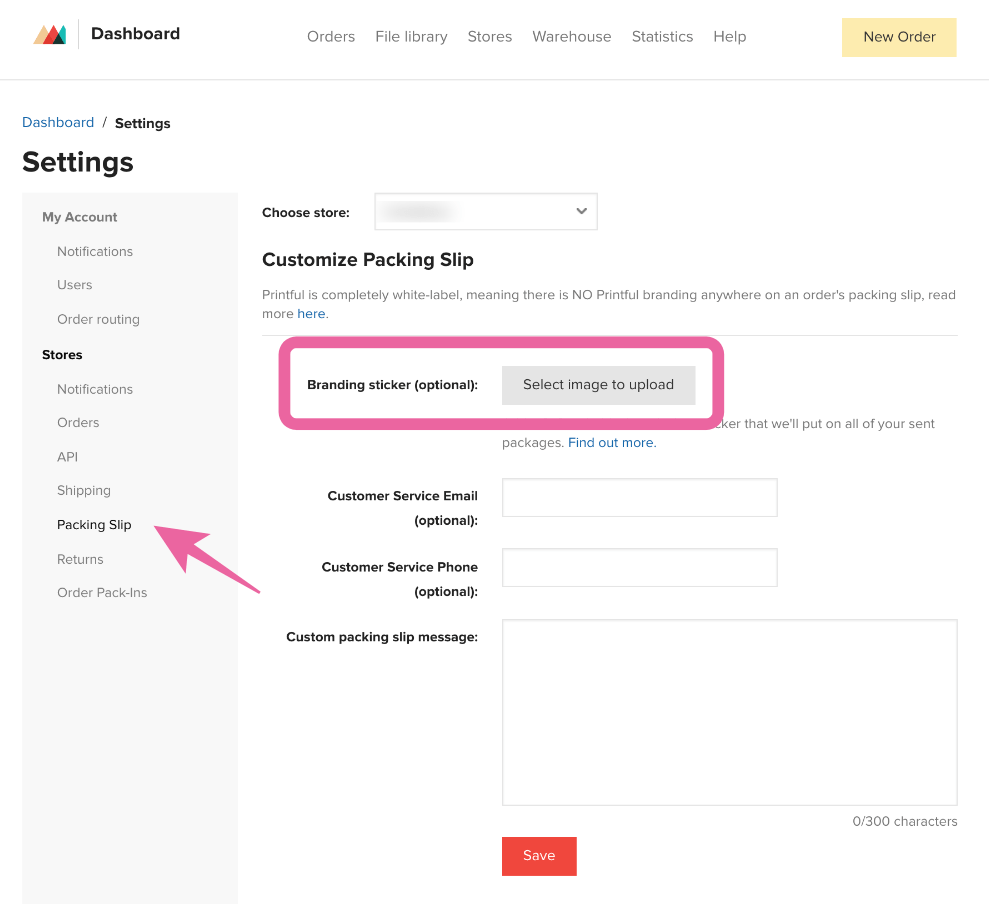Open the Warehouse menu item
989x904 pixels.
(x=571, y=36)
